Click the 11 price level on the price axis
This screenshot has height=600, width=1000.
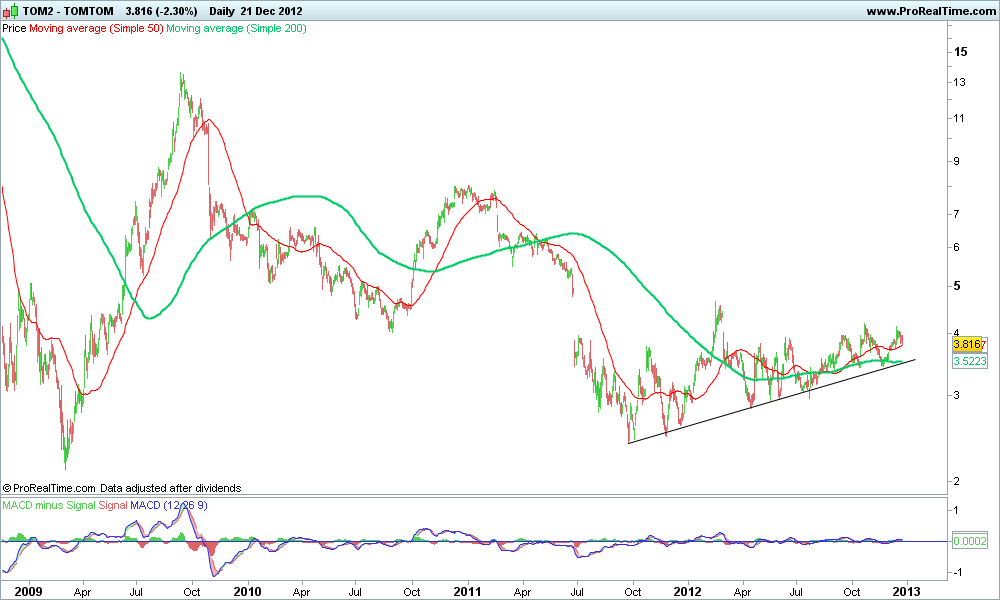[x=959, y=118]
